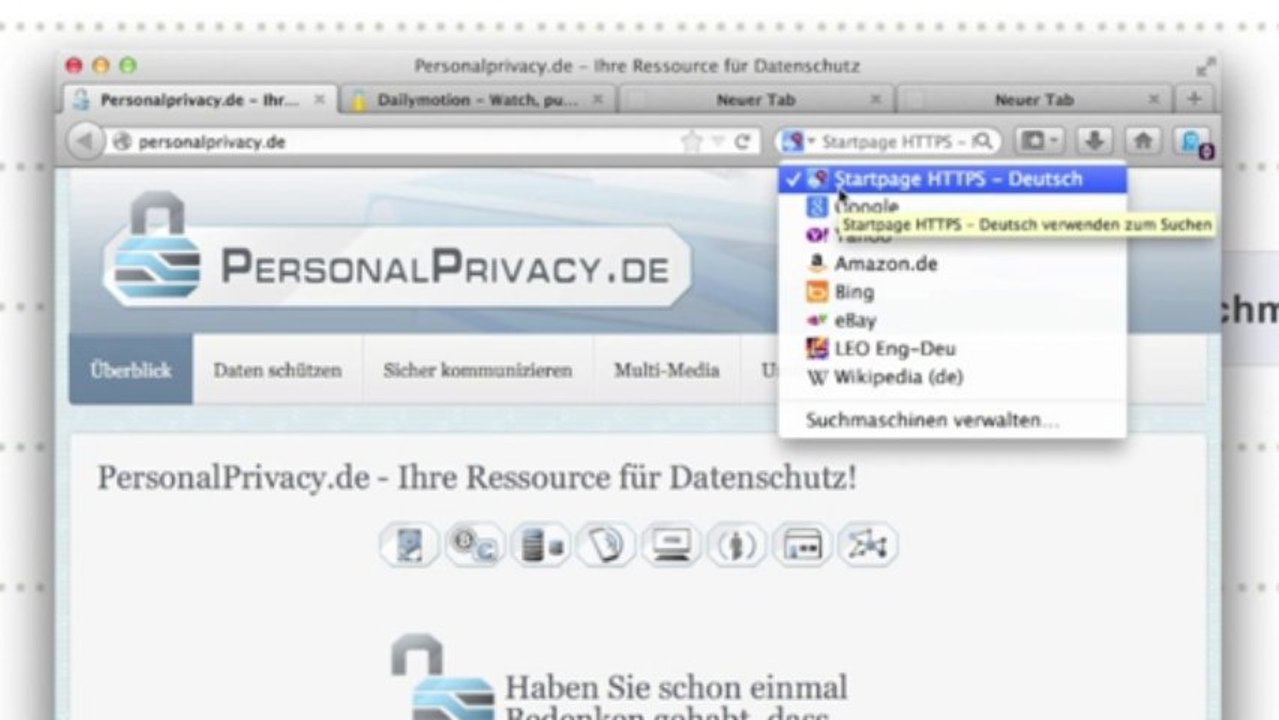Choose eBay search engine
Viewport: 1279px width, 720px height.
coord(953,320)
